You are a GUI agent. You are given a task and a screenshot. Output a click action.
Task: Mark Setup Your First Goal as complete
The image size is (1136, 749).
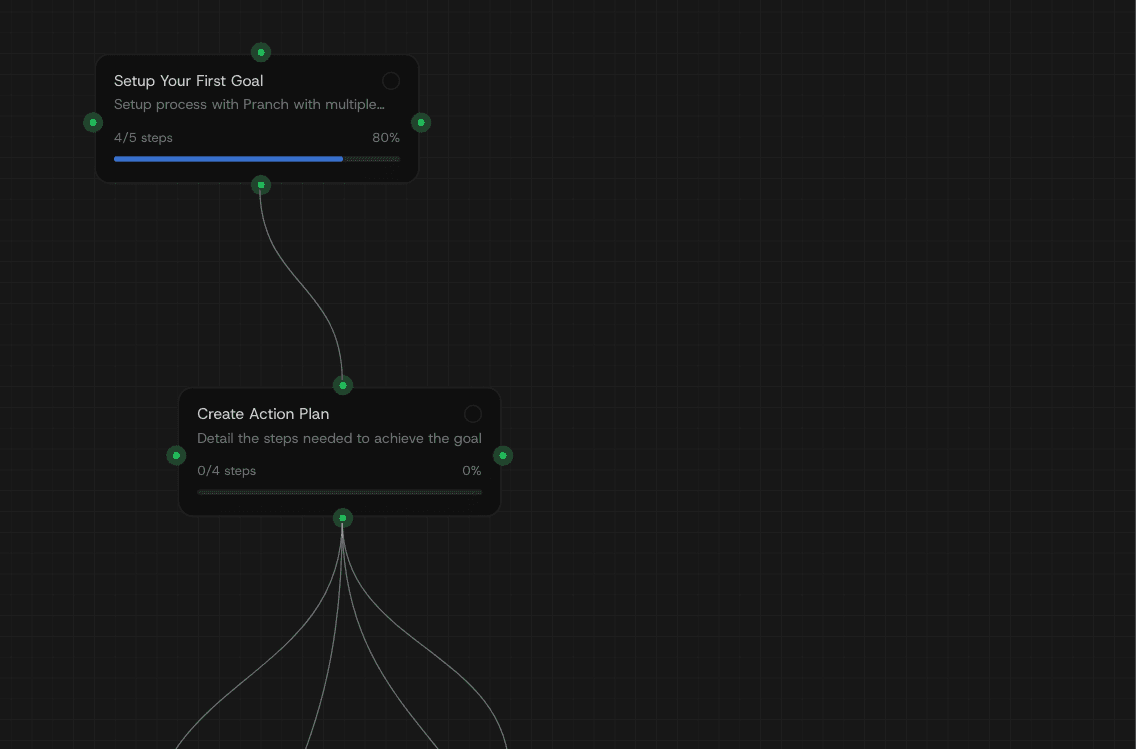[391, 81]
